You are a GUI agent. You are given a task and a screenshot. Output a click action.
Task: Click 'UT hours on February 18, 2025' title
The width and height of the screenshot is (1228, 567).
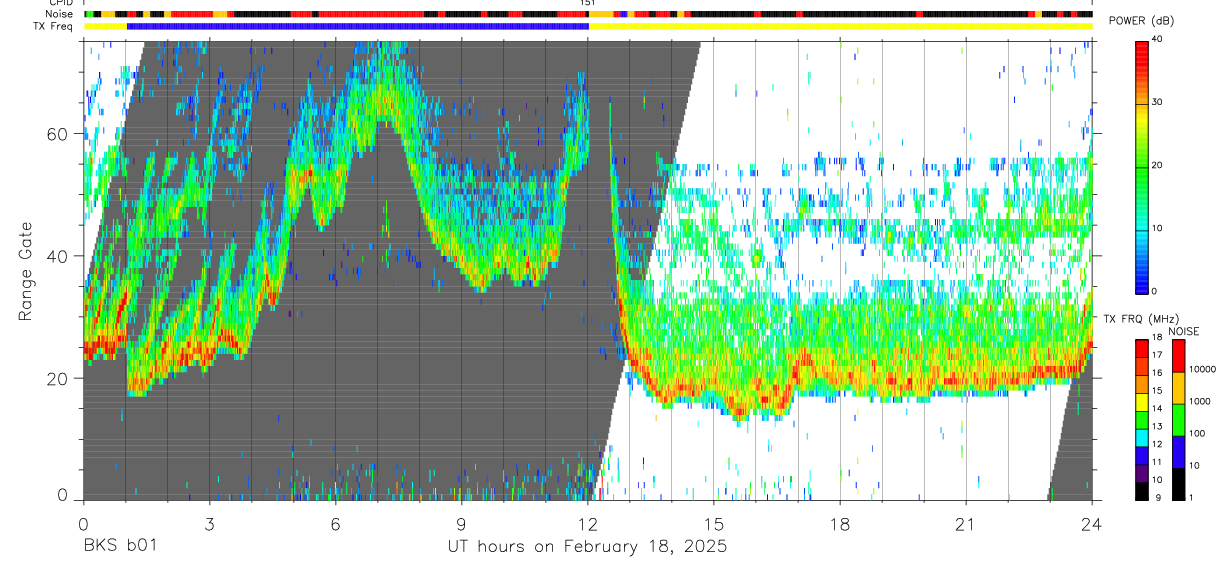587,547
